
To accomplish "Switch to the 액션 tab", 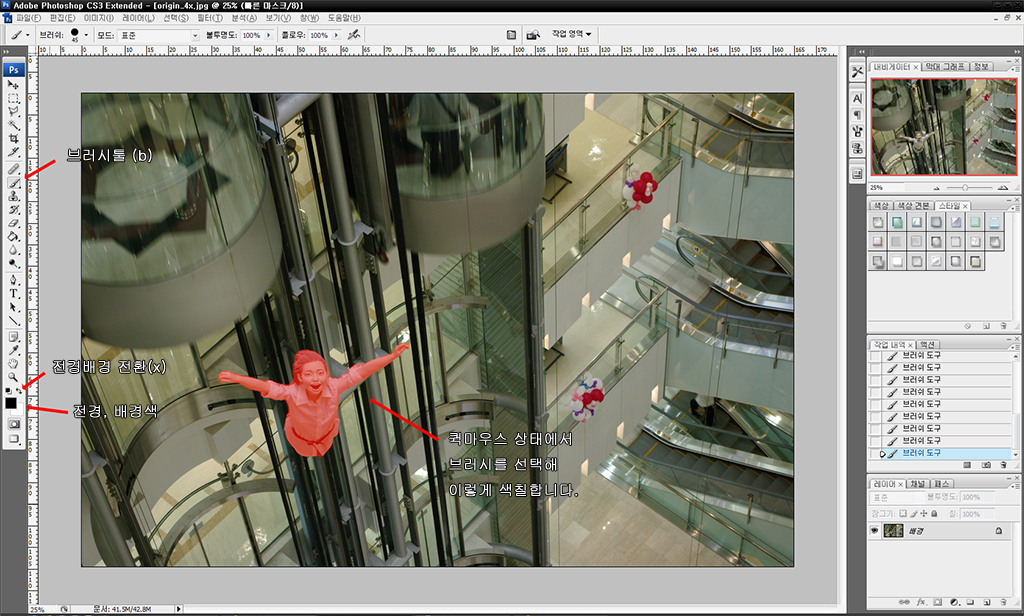I will point(927,344).
